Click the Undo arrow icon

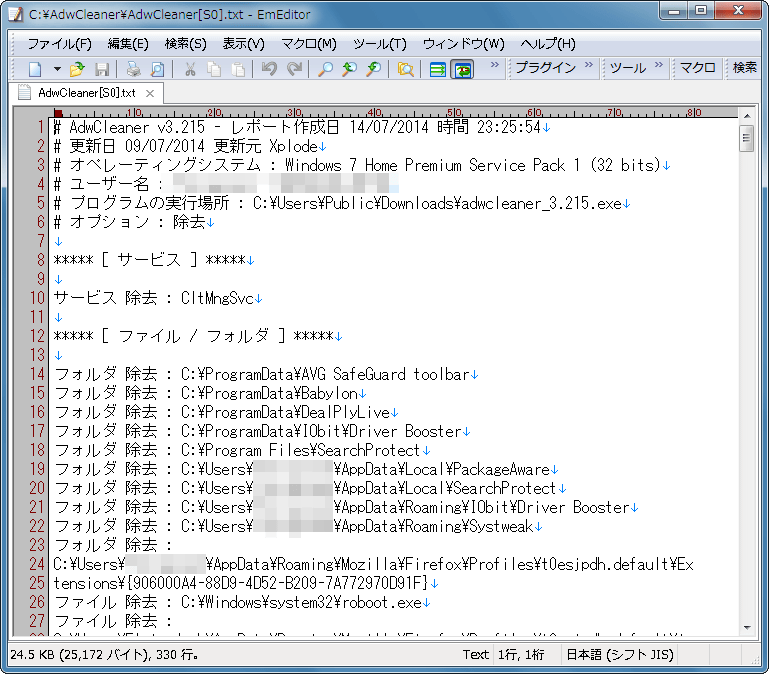coord(269,69)
